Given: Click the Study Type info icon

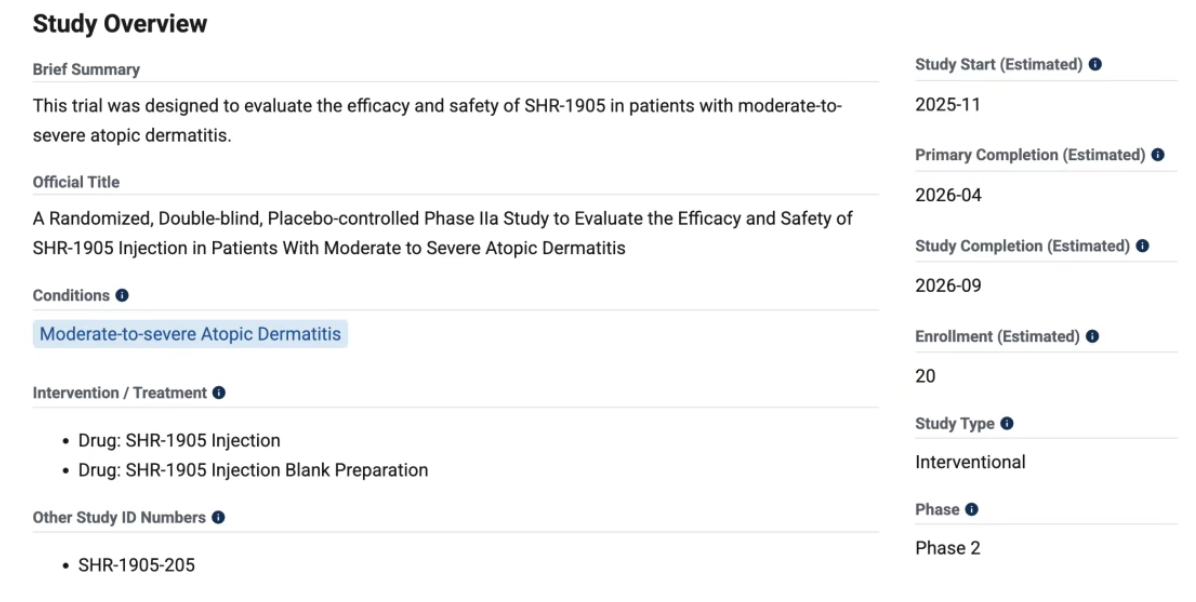Looking at the screenshot, I should [x=1007, y=424].
